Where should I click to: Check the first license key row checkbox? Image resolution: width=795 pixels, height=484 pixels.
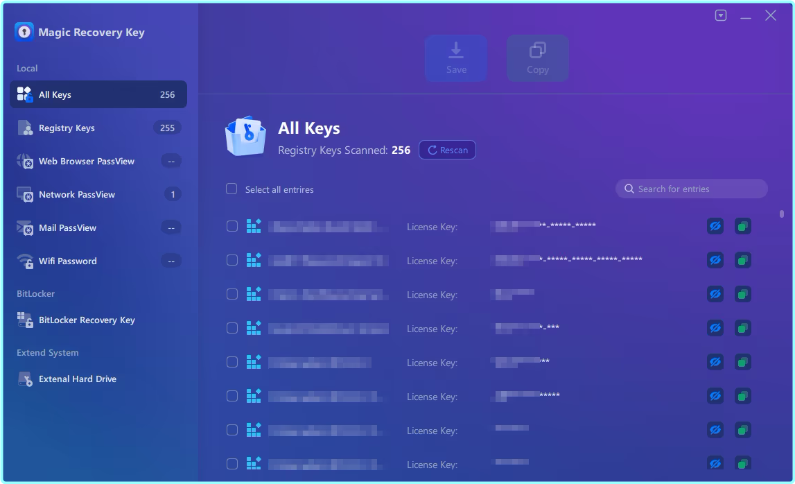pyautogui.click(x=232, y=226)
